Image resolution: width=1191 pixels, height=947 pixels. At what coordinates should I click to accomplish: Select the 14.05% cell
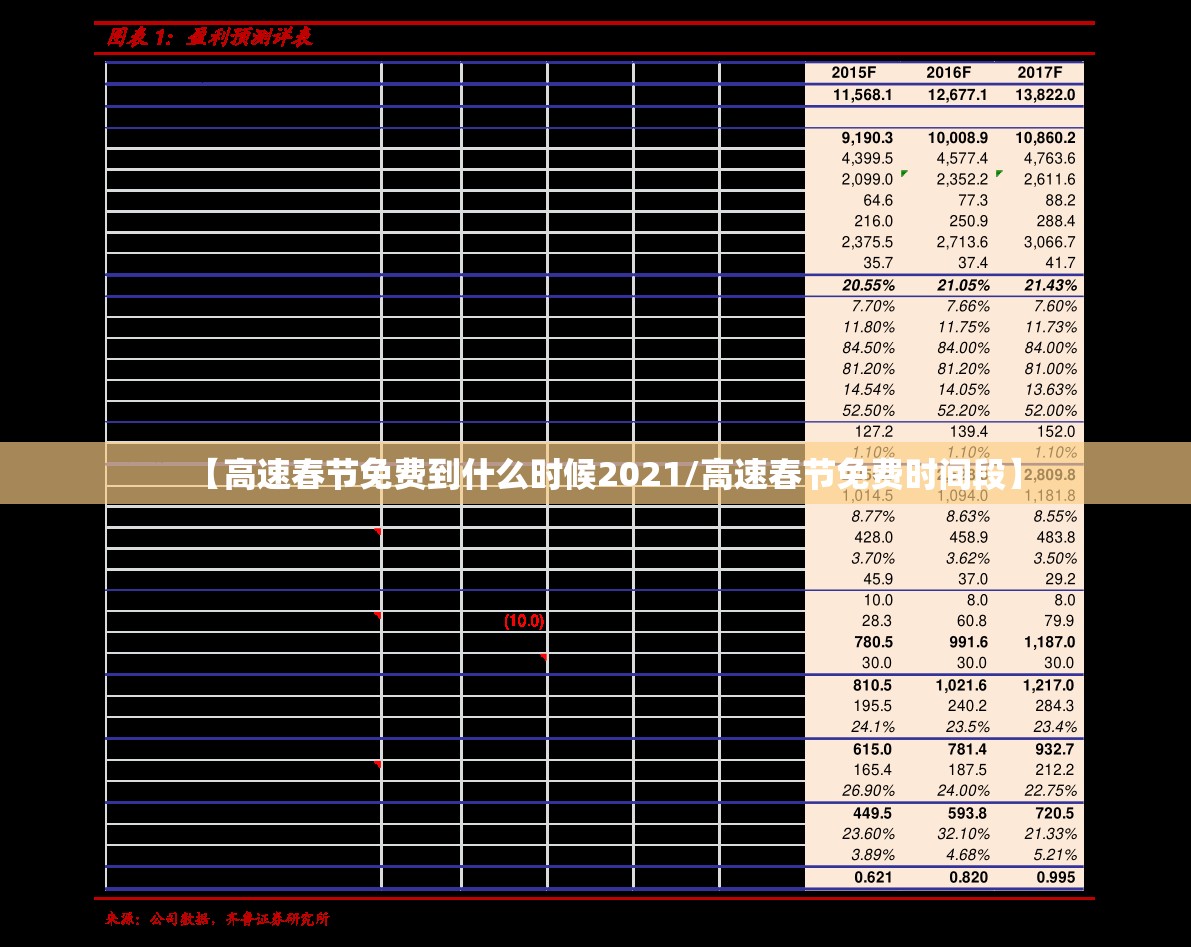(963, 390)
